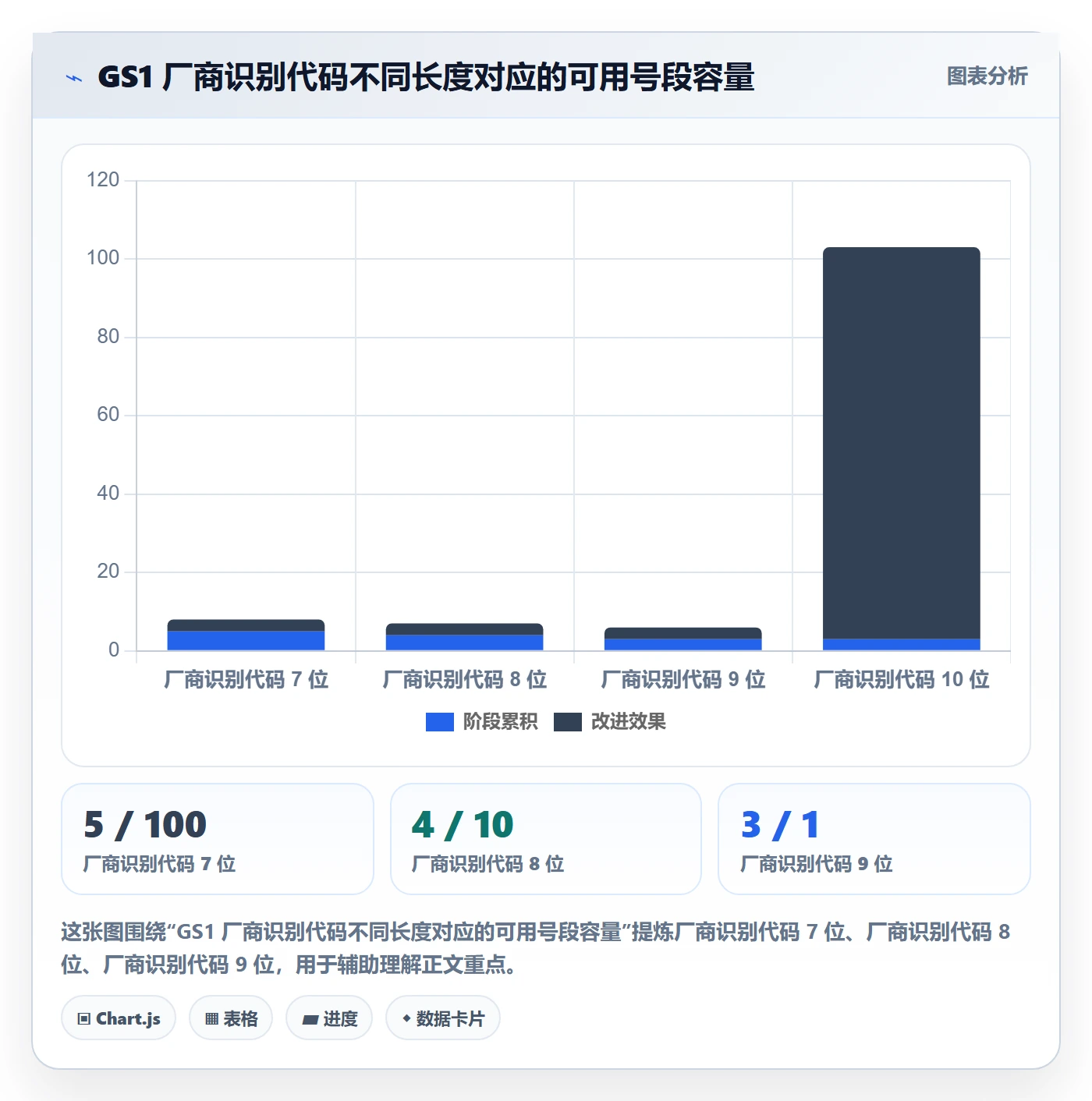
Task: Click the y-axis value 20
Action: tap(108, 572)
